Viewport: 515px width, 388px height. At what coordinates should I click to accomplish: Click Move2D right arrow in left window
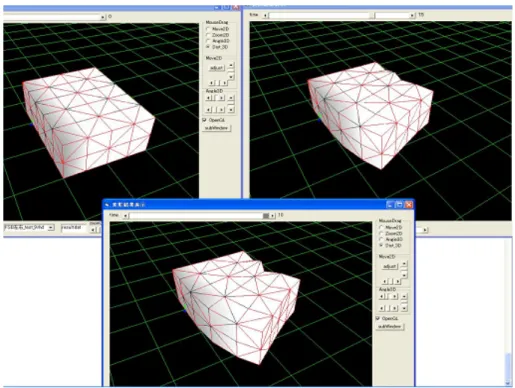click(x=224, y=83)
